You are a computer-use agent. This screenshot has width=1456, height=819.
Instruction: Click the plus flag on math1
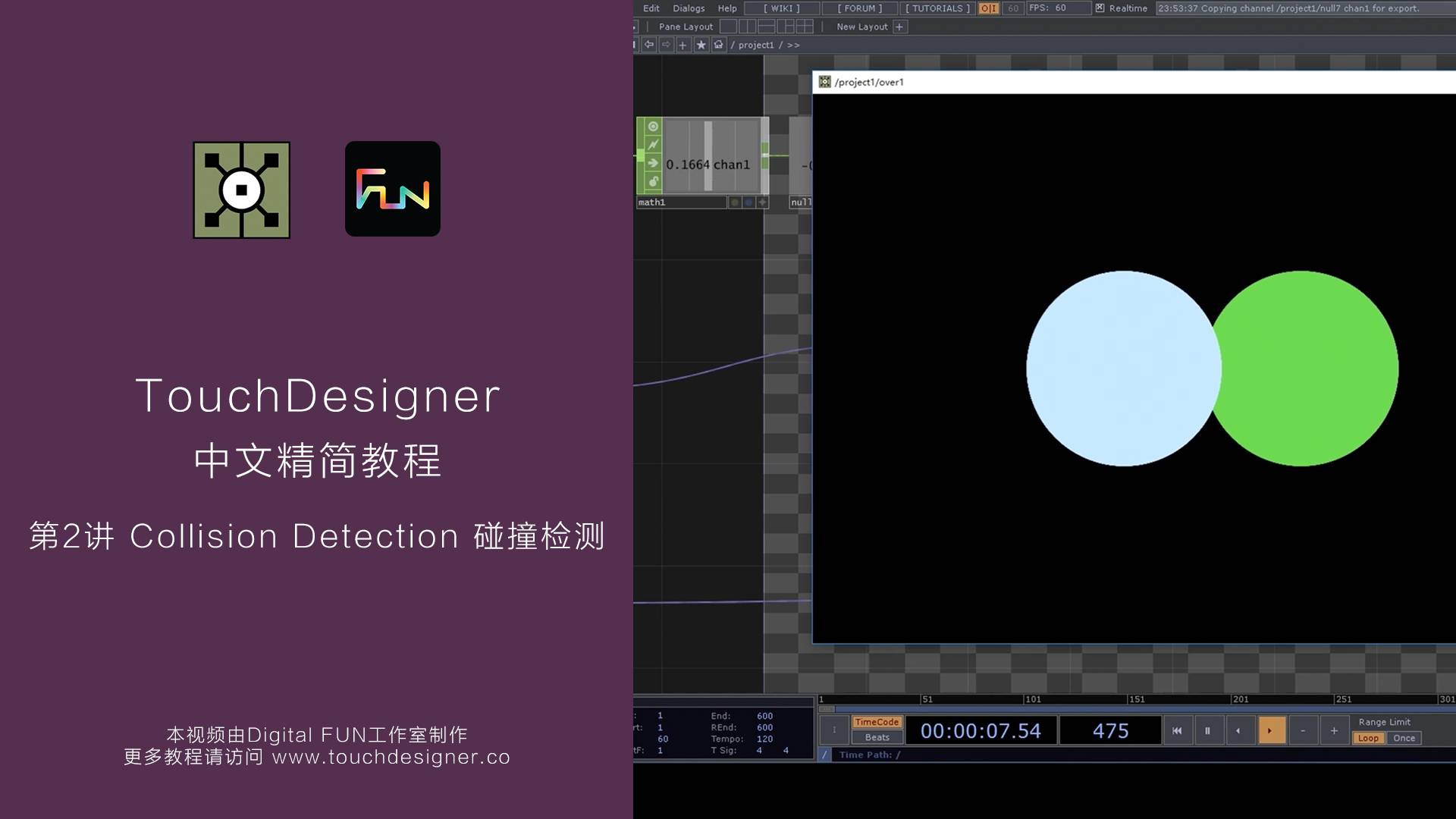(763, 202)
